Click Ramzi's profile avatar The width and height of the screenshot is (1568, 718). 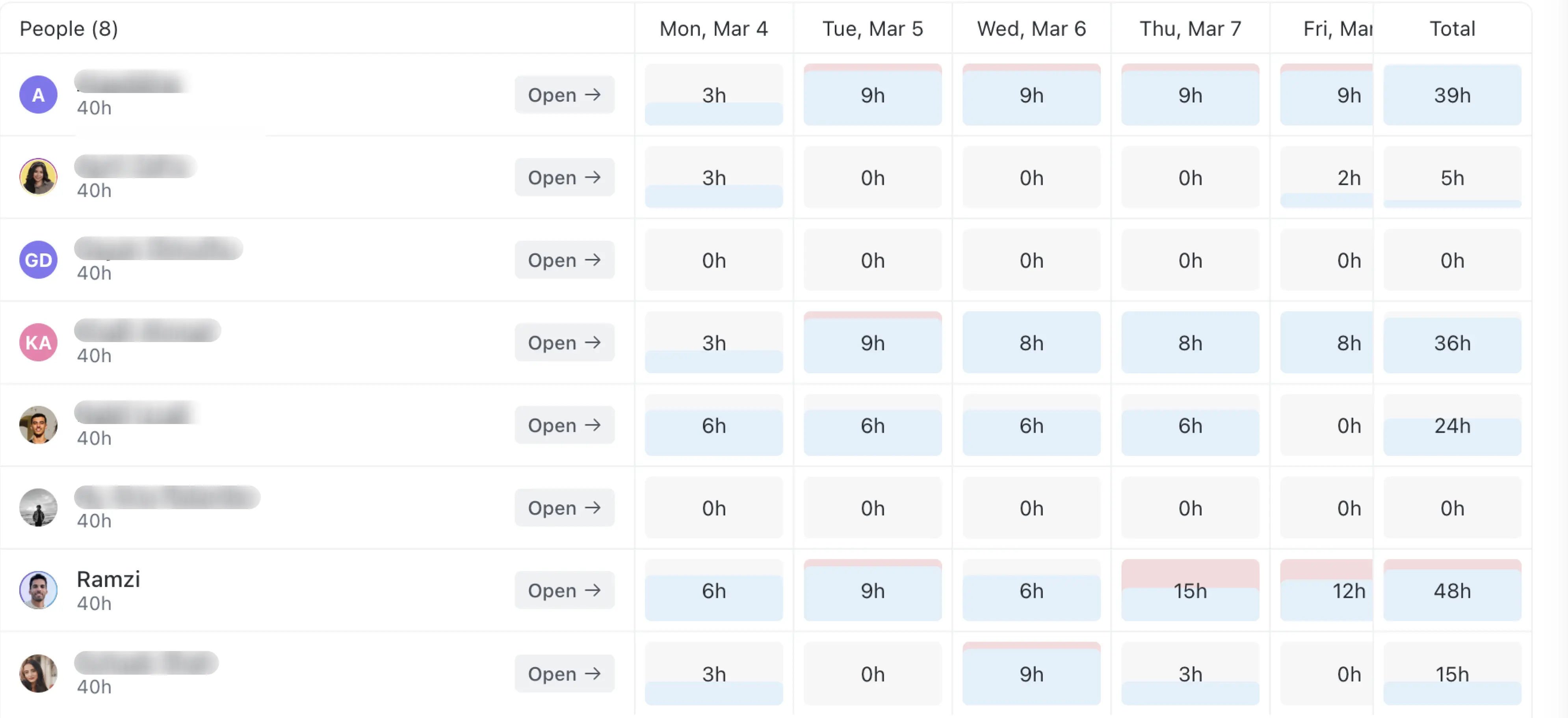[x=38, y=590]
